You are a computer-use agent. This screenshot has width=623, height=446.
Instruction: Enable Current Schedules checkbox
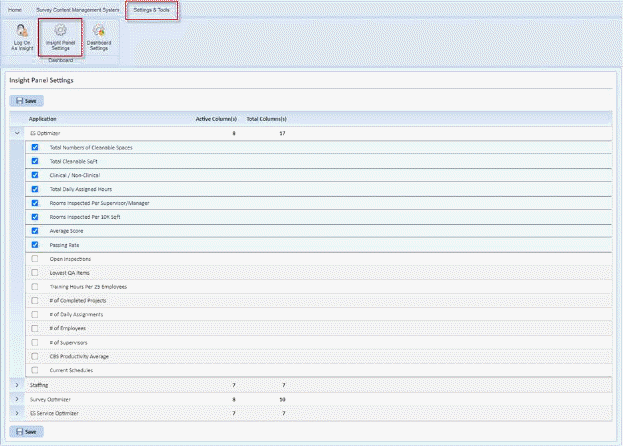click(x=35, y=370)
